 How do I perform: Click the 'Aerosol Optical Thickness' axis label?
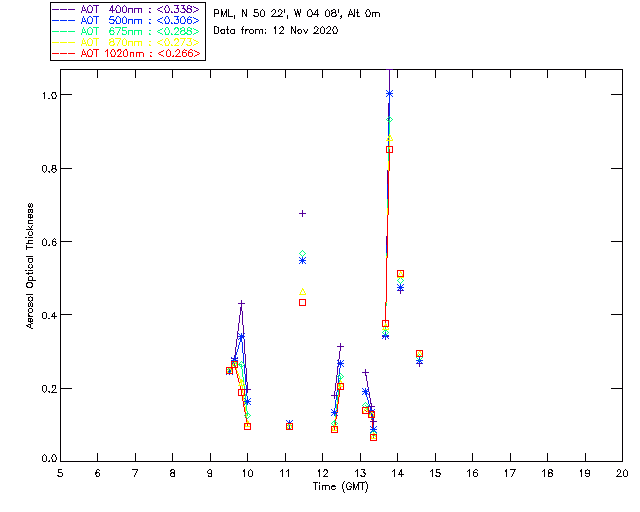click(30, 266)
